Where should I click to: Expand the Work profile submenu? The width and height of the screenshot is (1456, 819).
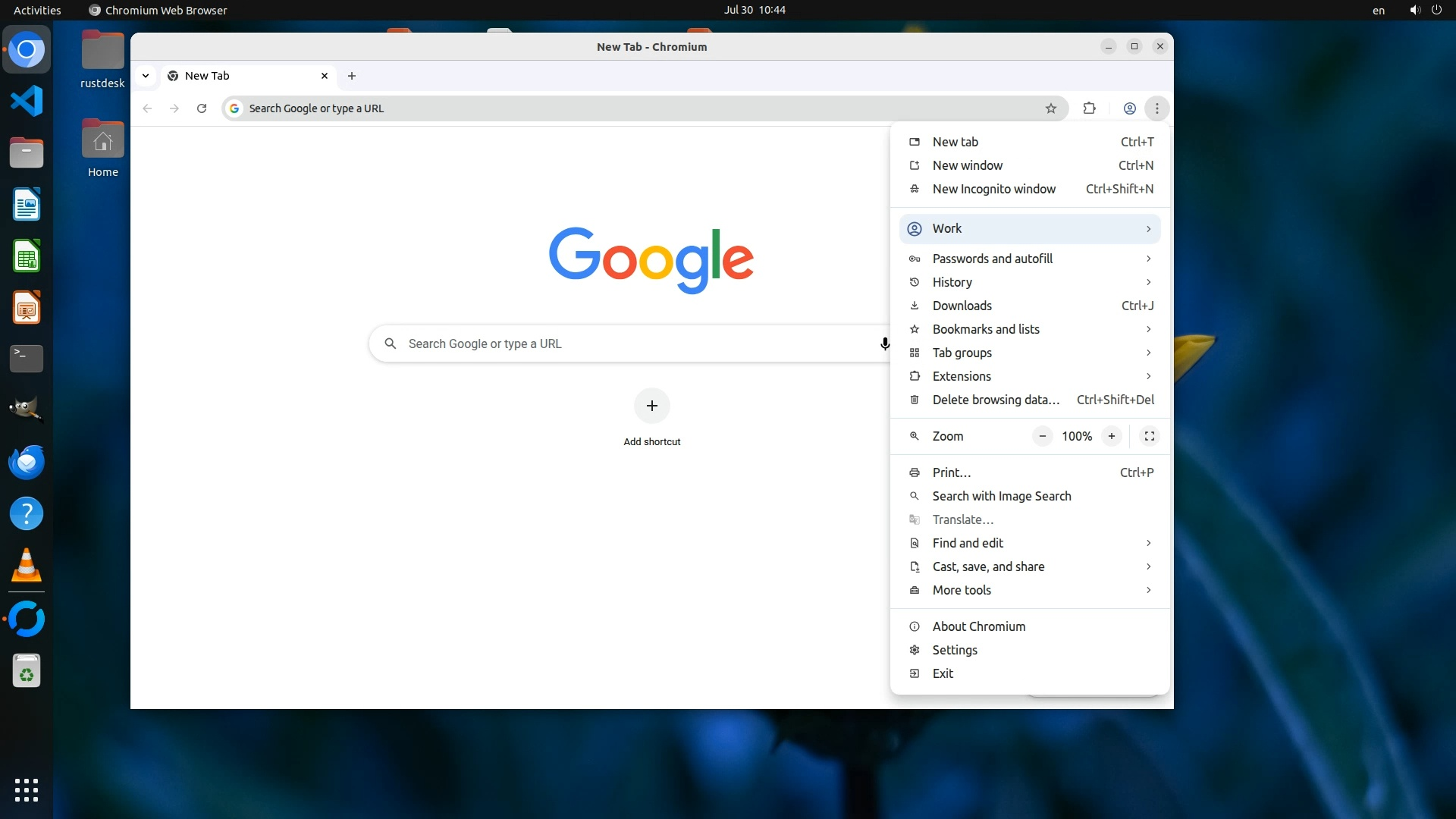click(1030, 228)
